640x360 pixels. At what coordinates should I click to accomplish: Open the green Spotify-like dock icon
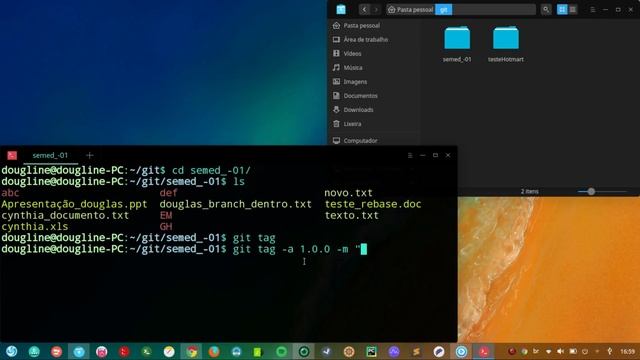[x=281, y=351]
